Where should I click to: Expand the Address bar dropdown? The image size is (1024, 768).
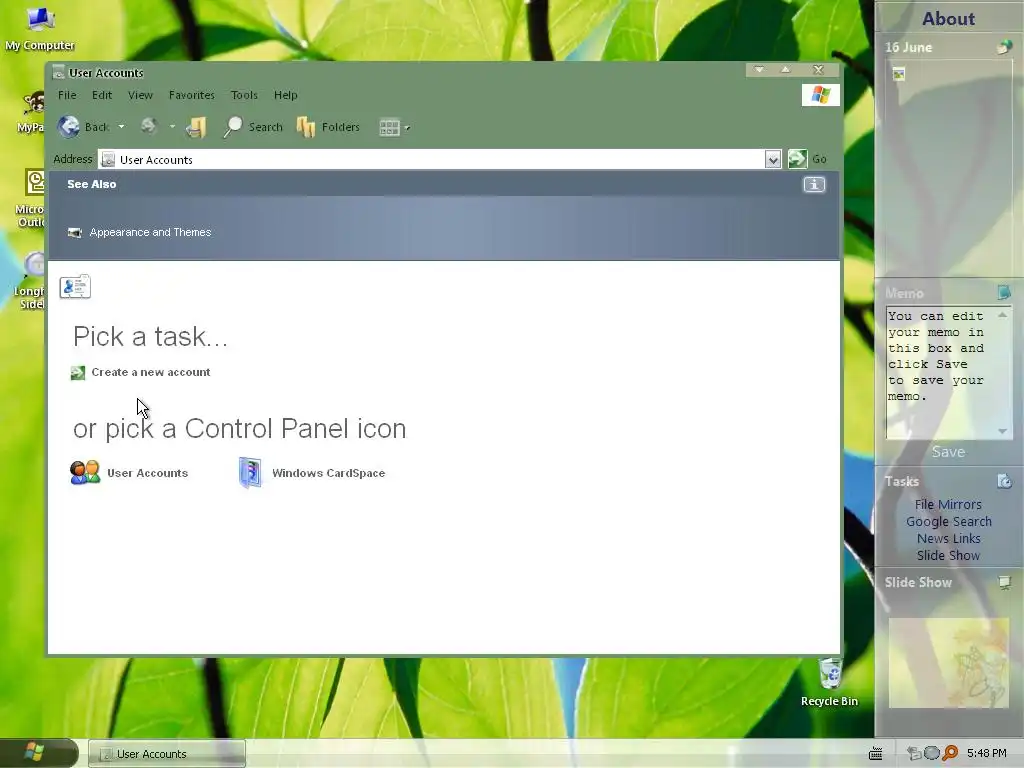pyautogui.click(x=773, y=159)
